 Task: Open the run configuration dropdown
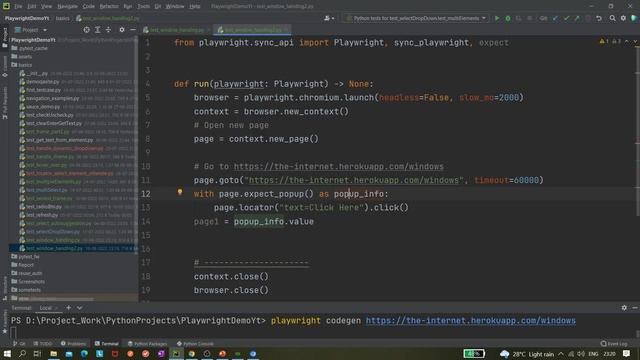click(416, 18)
